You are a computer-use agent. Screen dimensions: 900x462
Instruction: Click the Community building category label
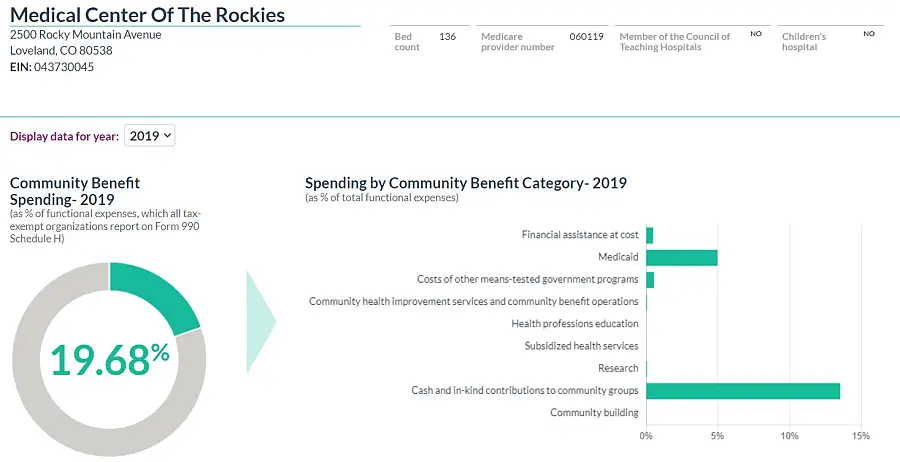(x=594, y=412)
